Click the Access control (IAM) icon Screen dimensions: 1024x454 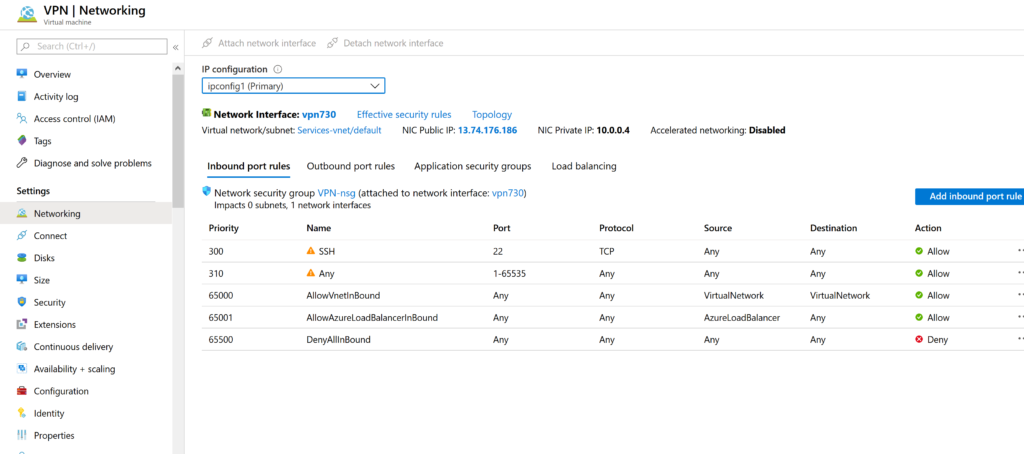22,118
